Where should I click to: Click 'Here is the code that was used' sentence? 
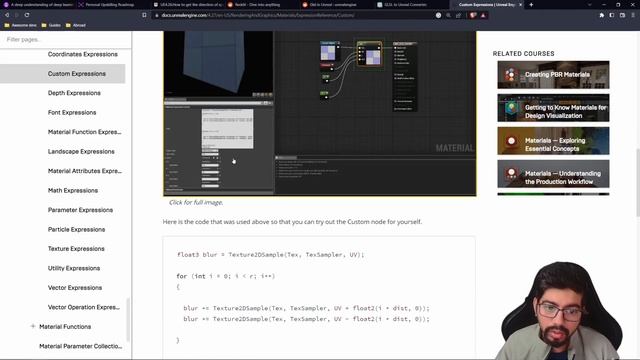point(292,222)
